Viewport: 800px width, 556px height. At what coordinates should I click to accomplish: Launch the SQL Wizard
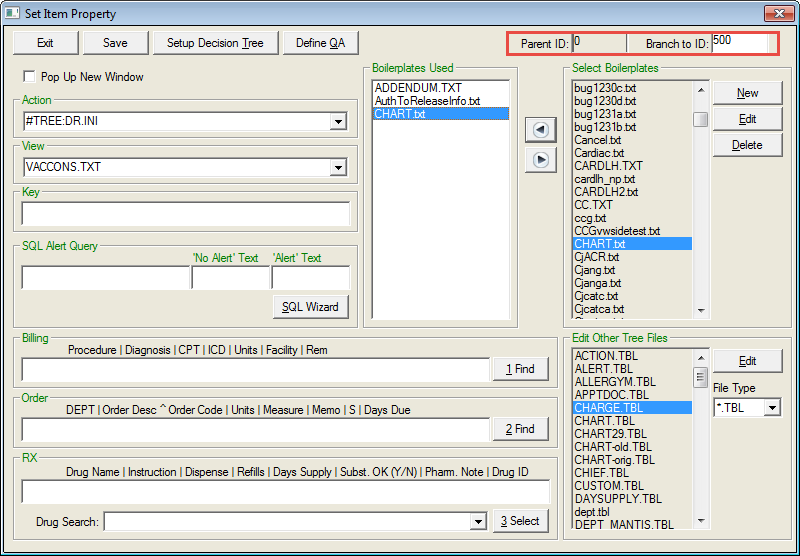[x=310, y=307]
